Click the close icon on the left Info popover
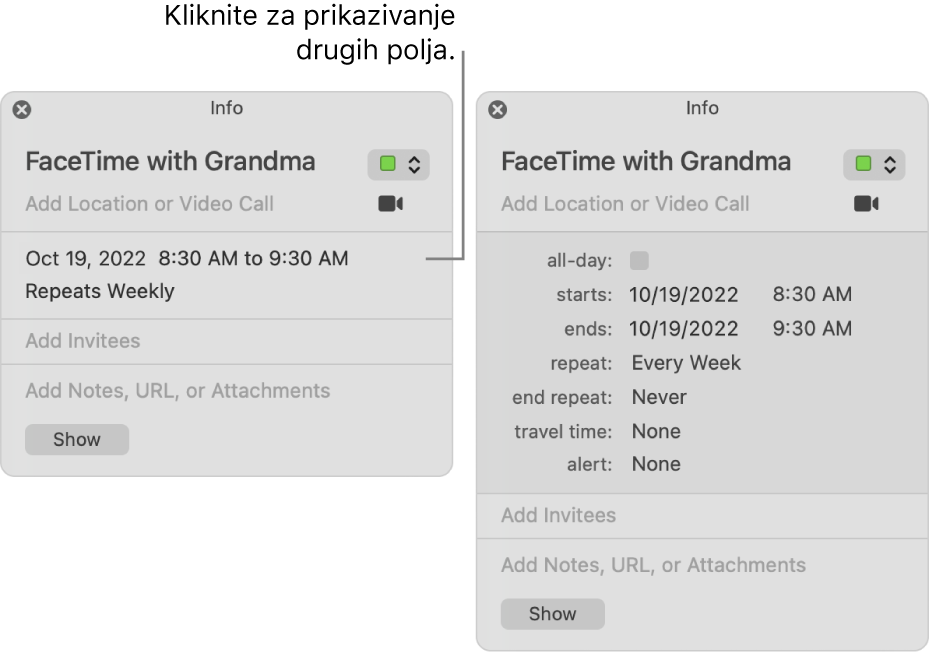 [22, 110]
